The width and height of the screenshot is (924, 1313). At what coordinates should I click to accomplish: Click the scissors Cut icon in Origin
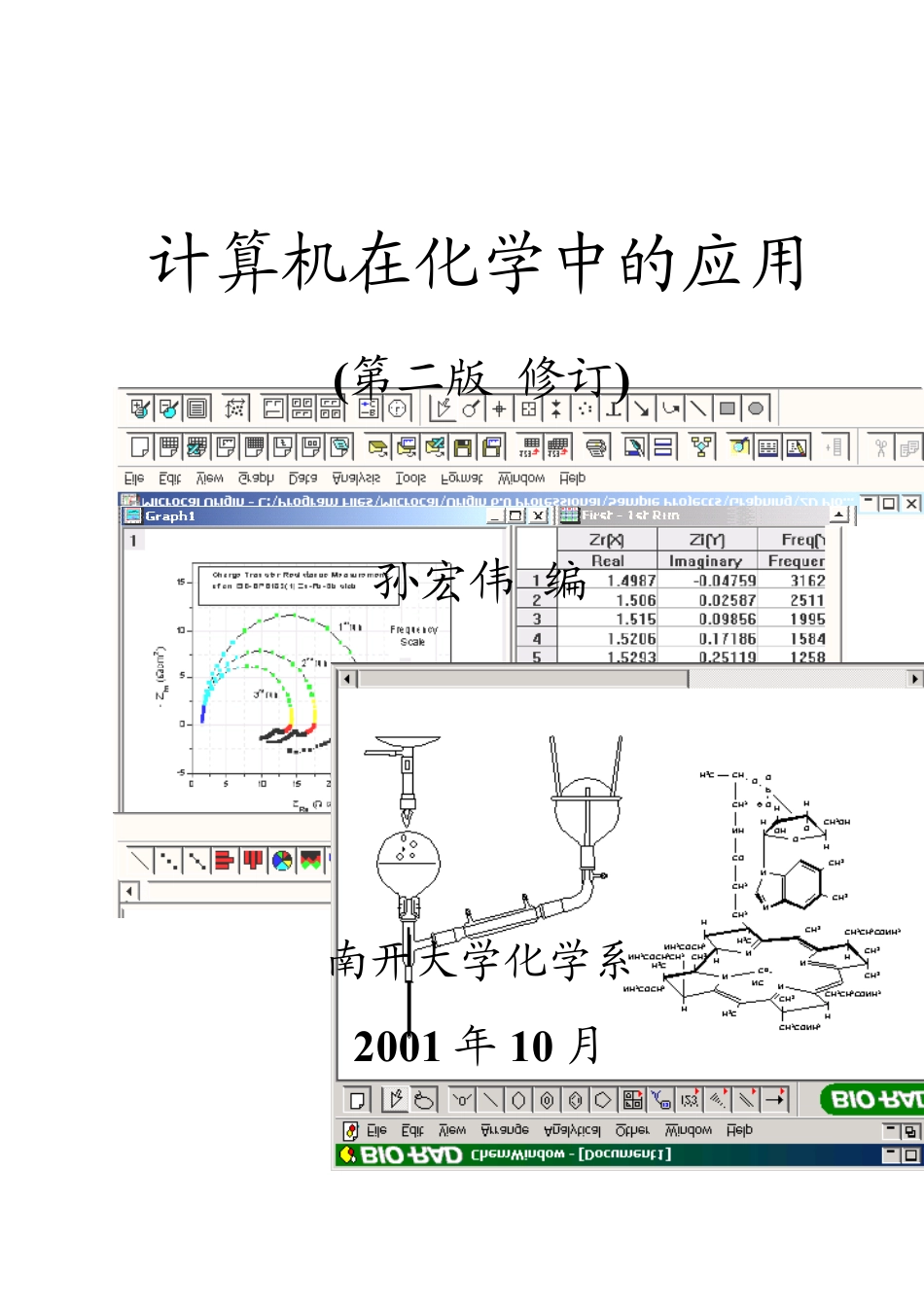pyautogui.click(x=880, y=446)
